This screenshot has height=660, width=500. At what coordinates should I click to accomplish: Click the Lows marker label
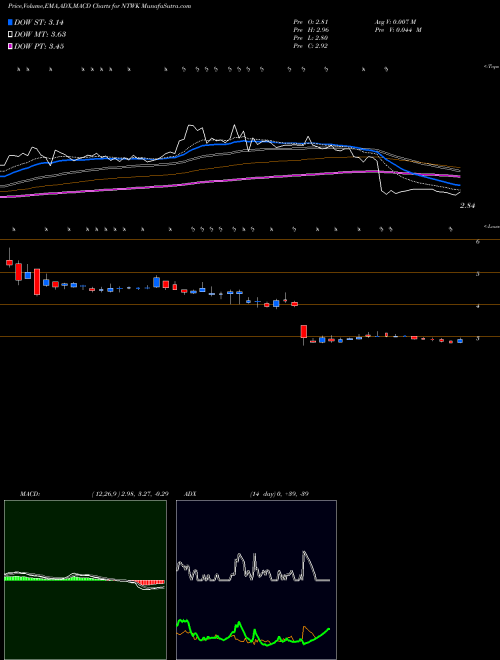pos(492,226)
